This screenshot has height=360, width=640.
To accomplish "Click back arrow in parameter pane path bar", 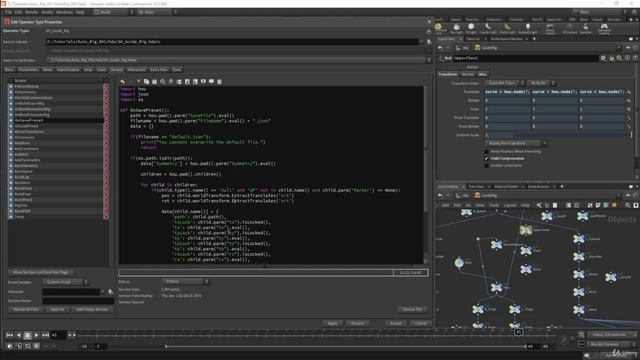I will coord(440,48).
